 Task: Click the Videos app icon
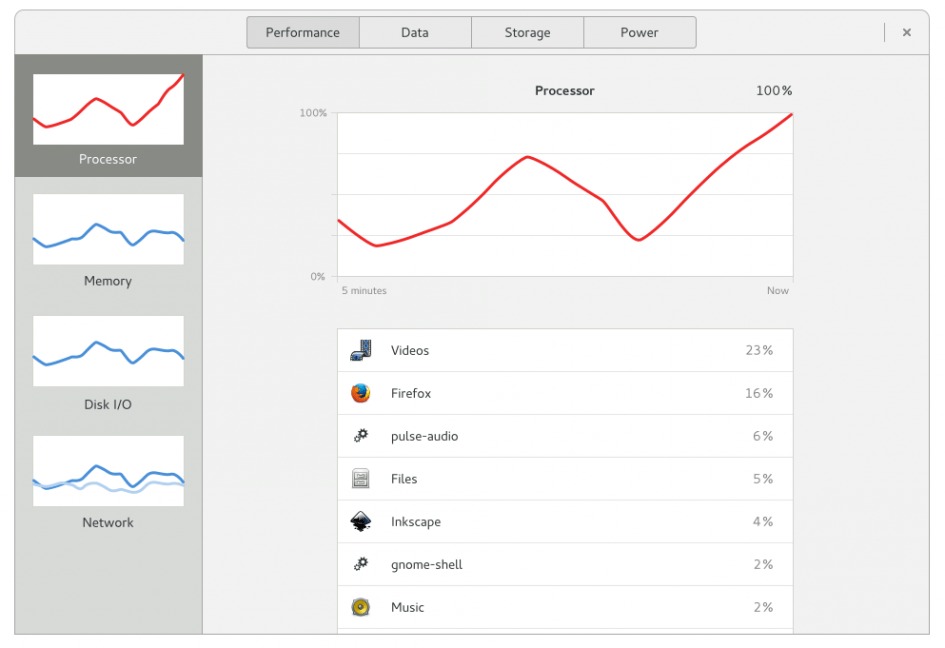361,350
